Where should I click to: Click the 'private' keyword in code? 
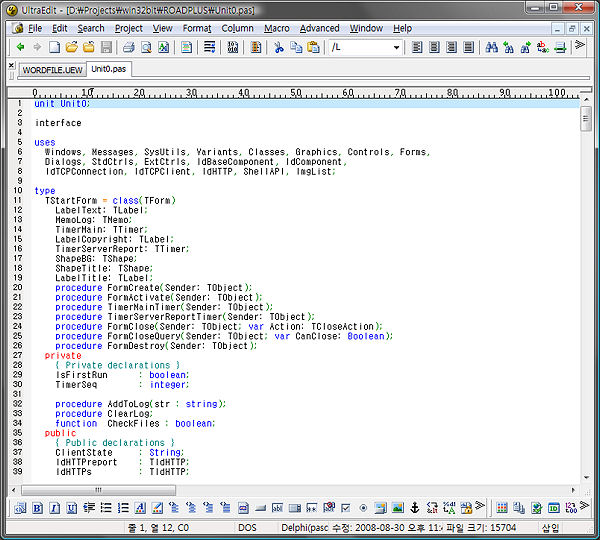pyautogui.click(x=63, y=356)
